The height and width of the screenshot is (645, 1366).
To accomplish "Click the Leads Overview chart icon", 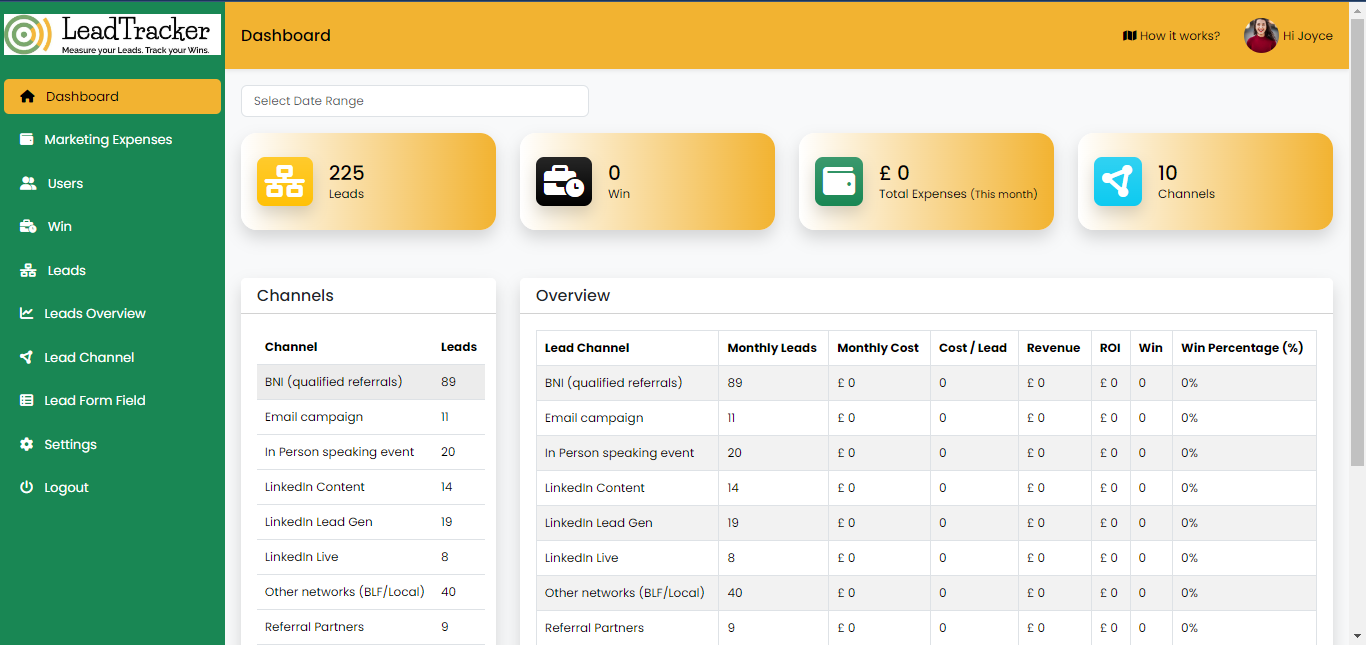I will [26, 313].
